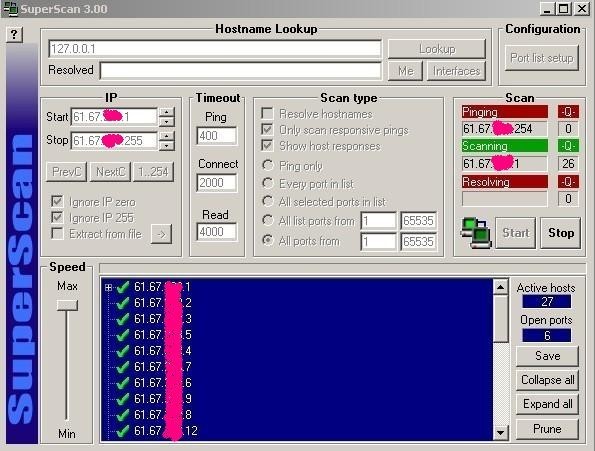Select the Ping only radio option
595x451 pixels.
pyautogui.click(x=268, y=165)
